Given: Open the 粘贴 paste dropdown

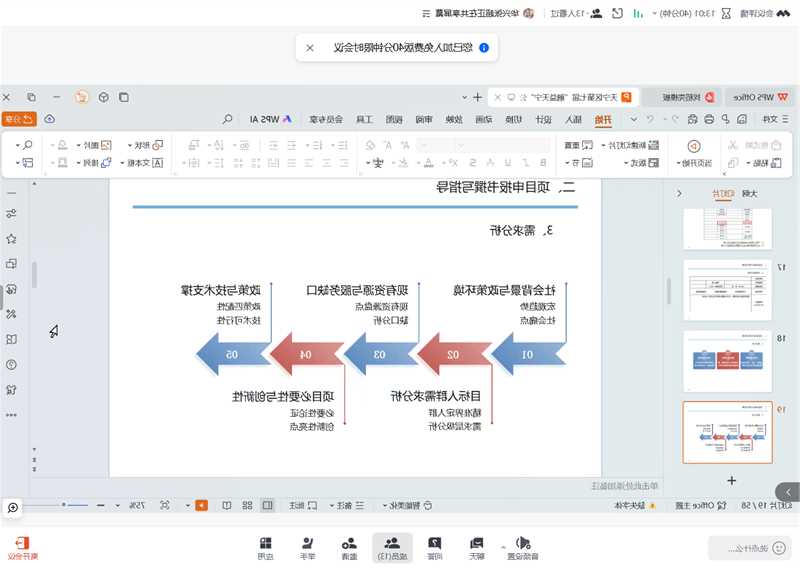Looking at the screenshot, I should click(x=764, y=163).
